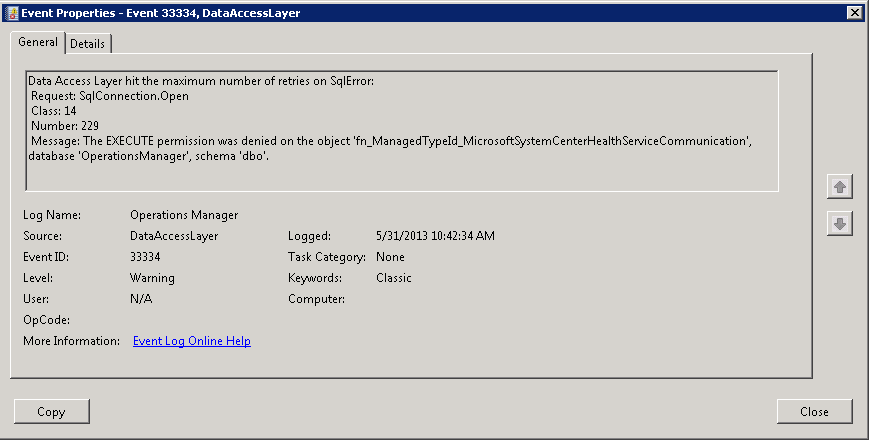
Task: Click the User value N/A
Action: click(141, 299)
